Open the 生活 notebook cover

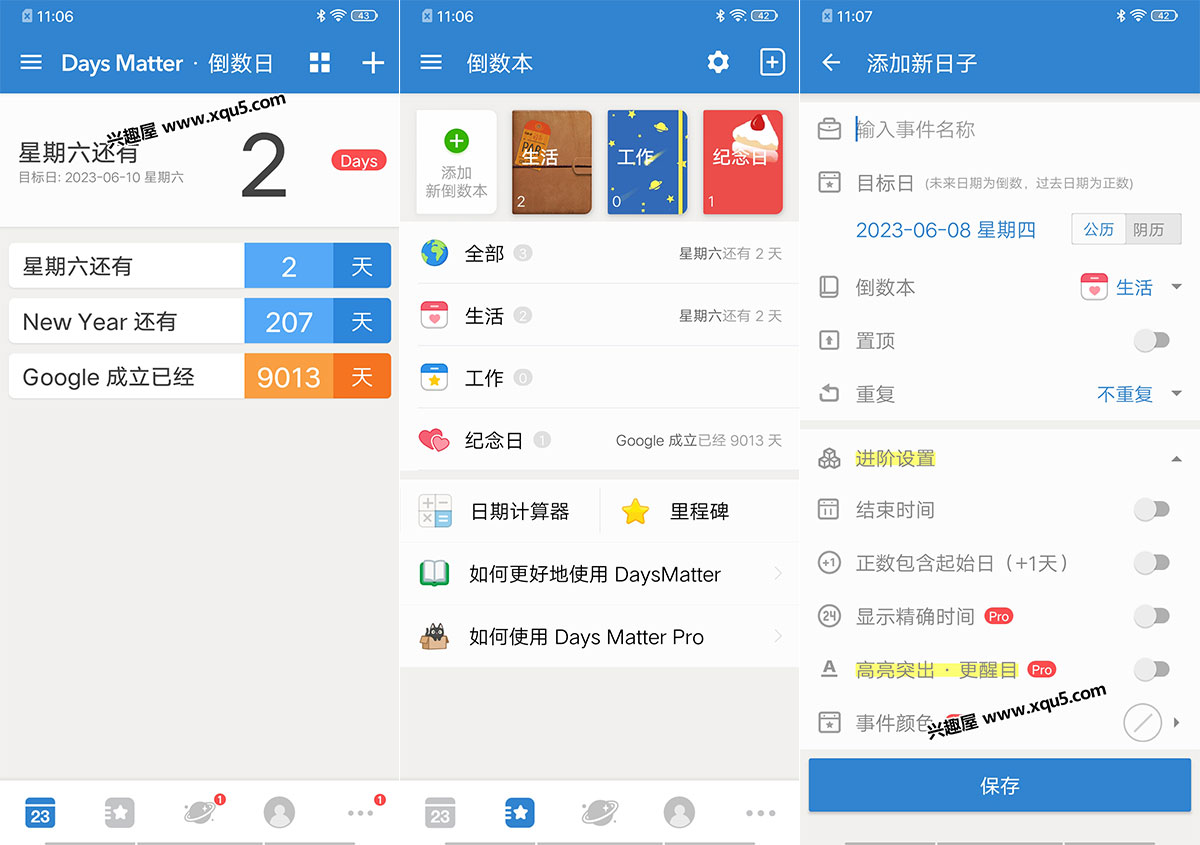pos(551,162)
